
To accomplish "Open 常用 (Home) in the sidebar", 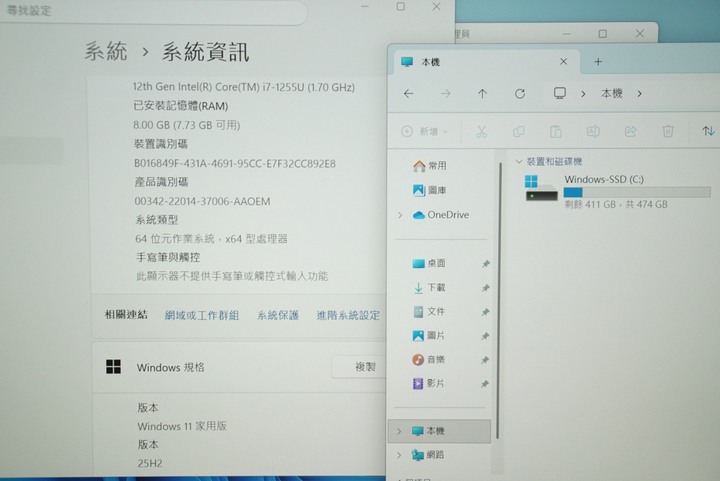I will pos(430,166).
